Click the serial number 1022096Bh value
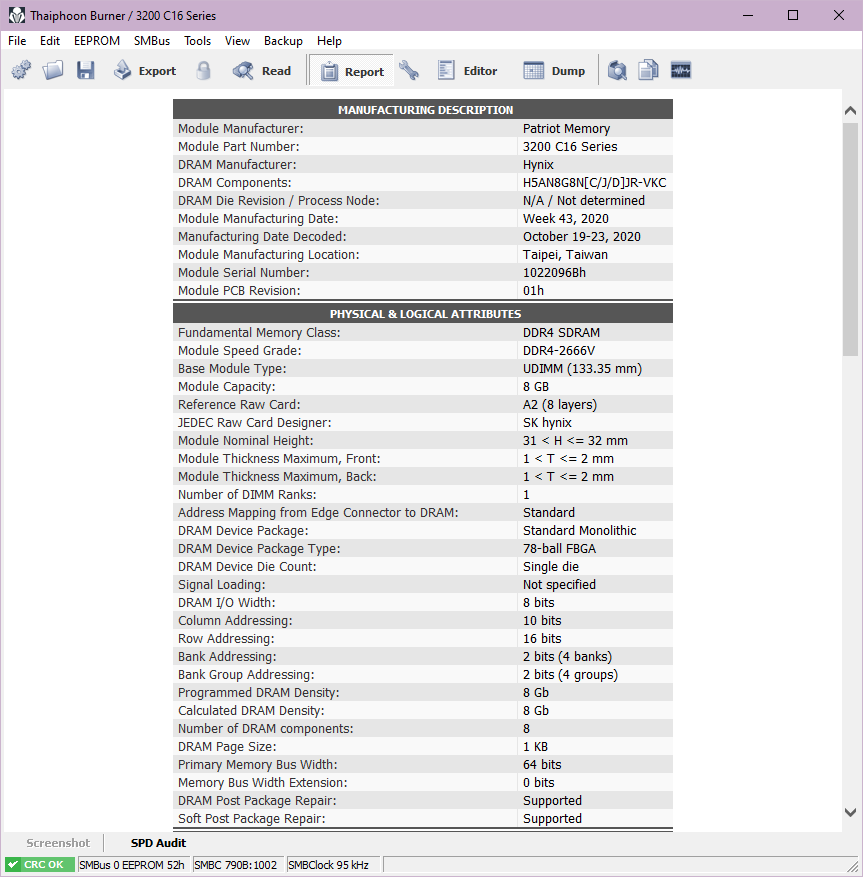The width and height of the screenshot is (863, 877). pos(554,272)
